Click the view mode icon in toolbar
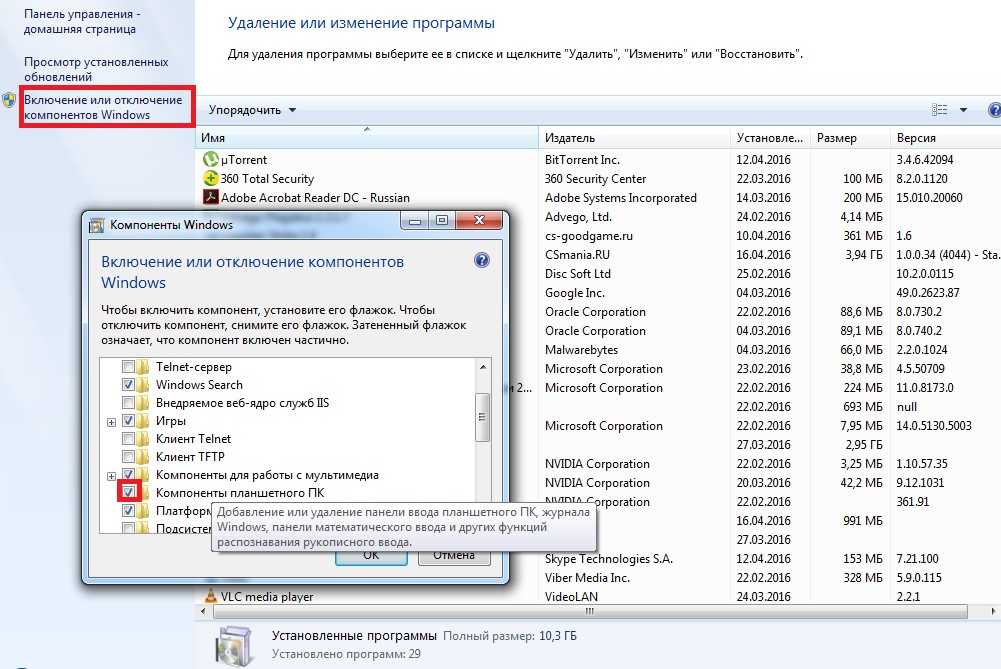The width and height of the screenshot is (1001, 669). point(939,110)
